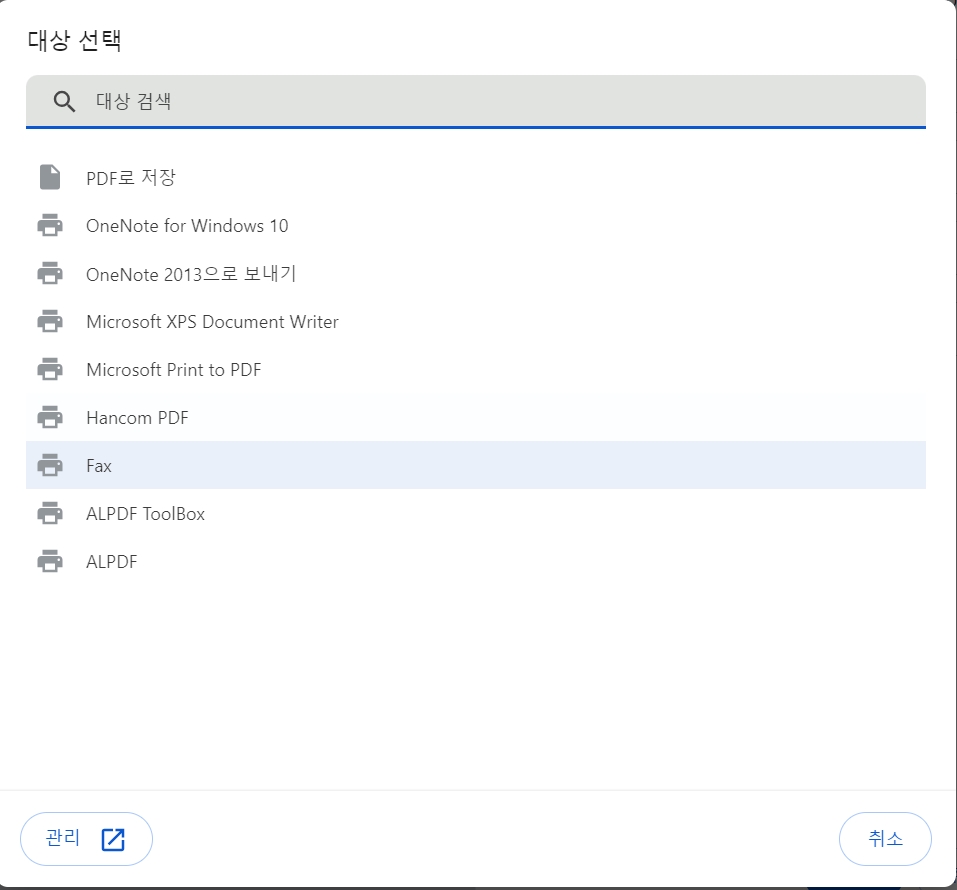Click printer icon beside Fax
This screenshot has height=890, width=957.
tap(50, 465)
